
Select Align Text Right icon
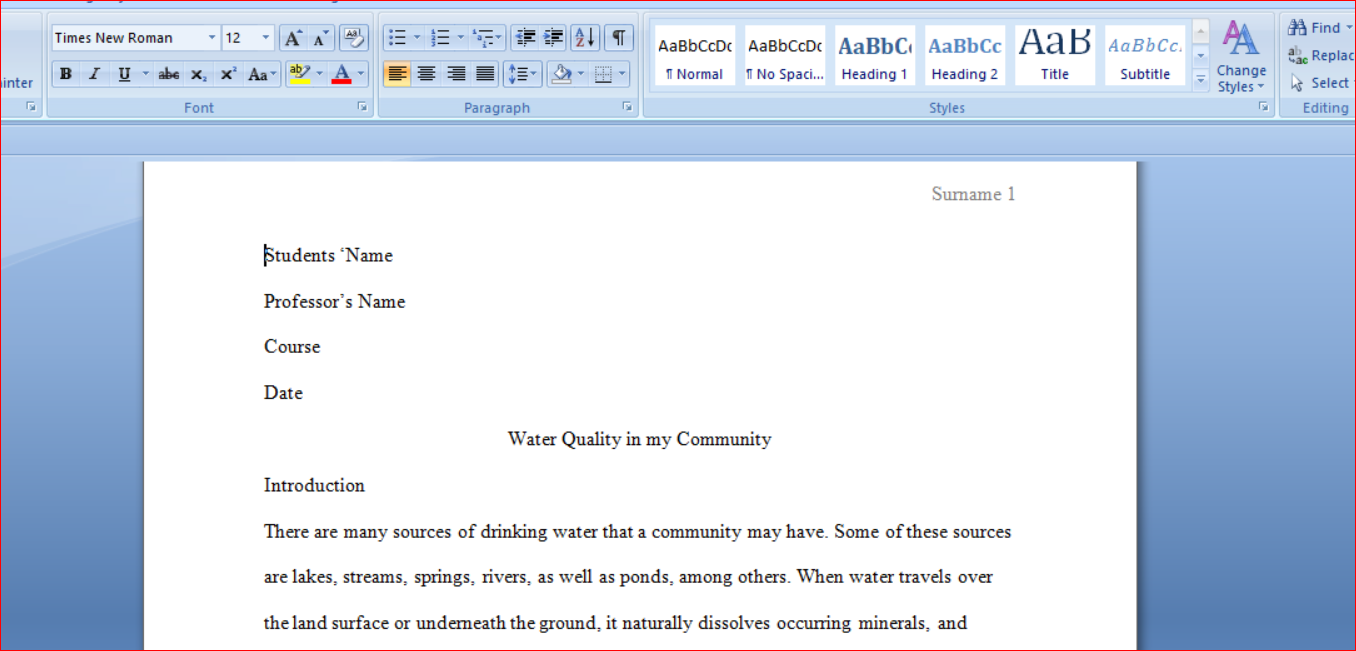(x=456, y=74)
